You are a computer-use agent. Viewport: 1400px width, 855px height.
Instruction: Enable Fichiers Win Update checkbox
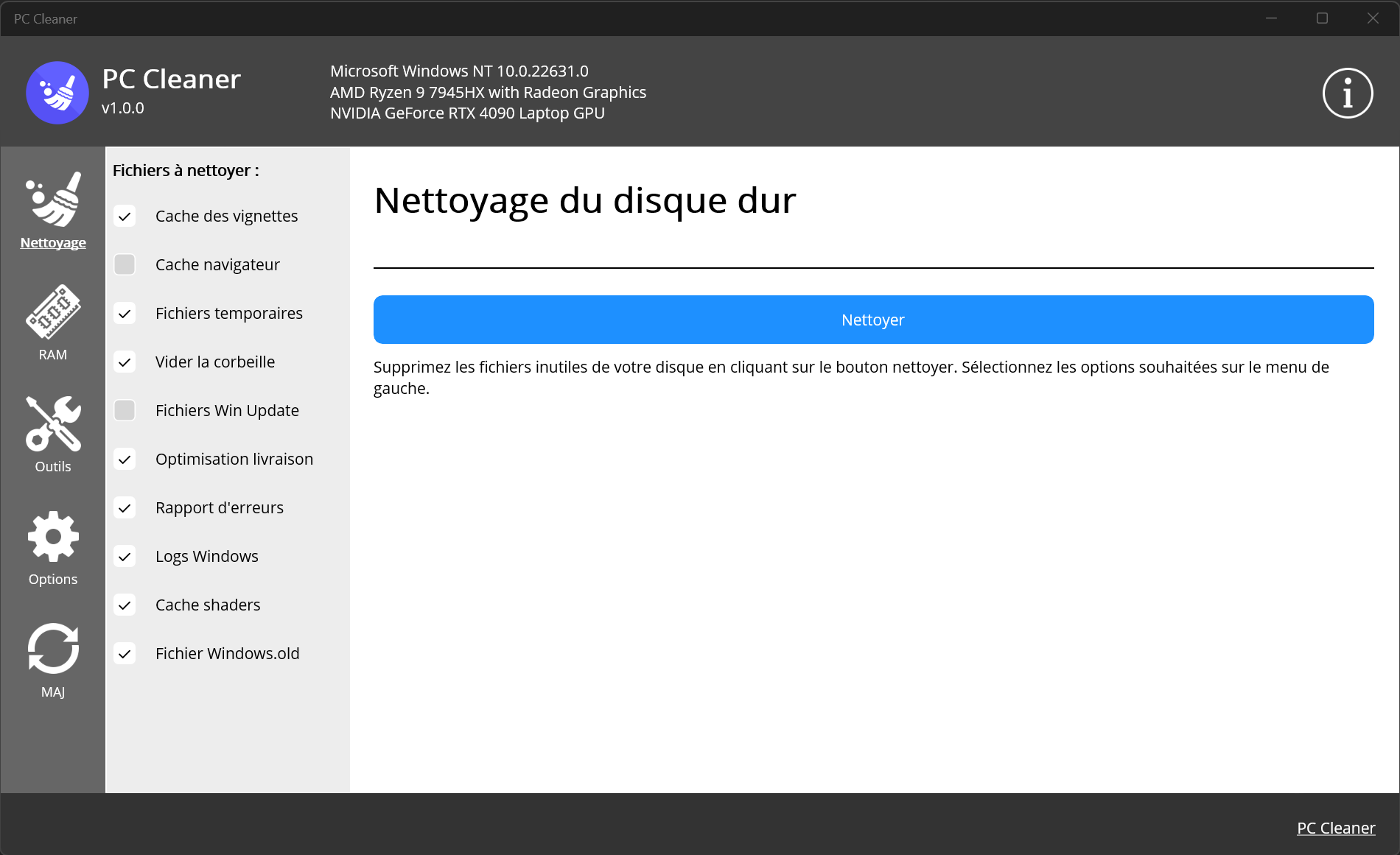click(x=125, y=410)
